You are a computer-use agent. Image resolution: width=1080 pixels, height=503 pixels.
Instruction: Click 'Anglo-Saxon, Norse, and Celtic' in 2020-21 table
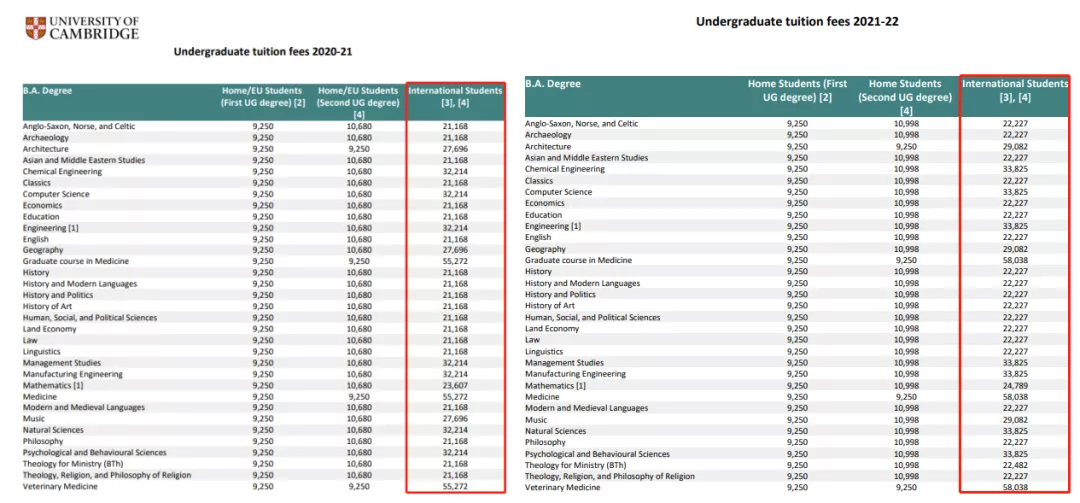[79, 126]
